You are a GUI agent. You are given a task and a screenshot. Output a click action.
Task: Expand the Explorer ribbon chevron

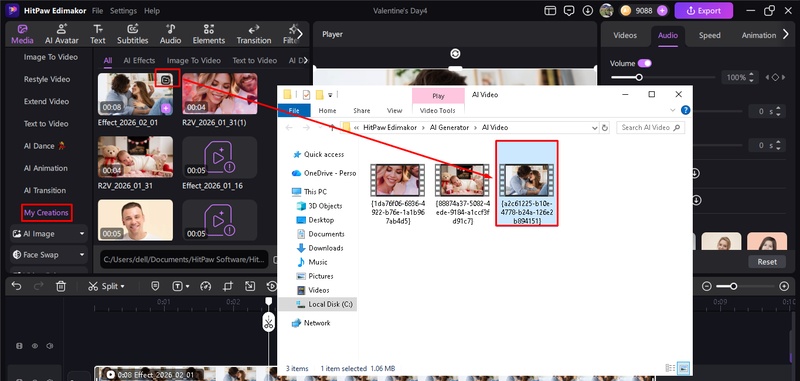(x=672, y=110)
